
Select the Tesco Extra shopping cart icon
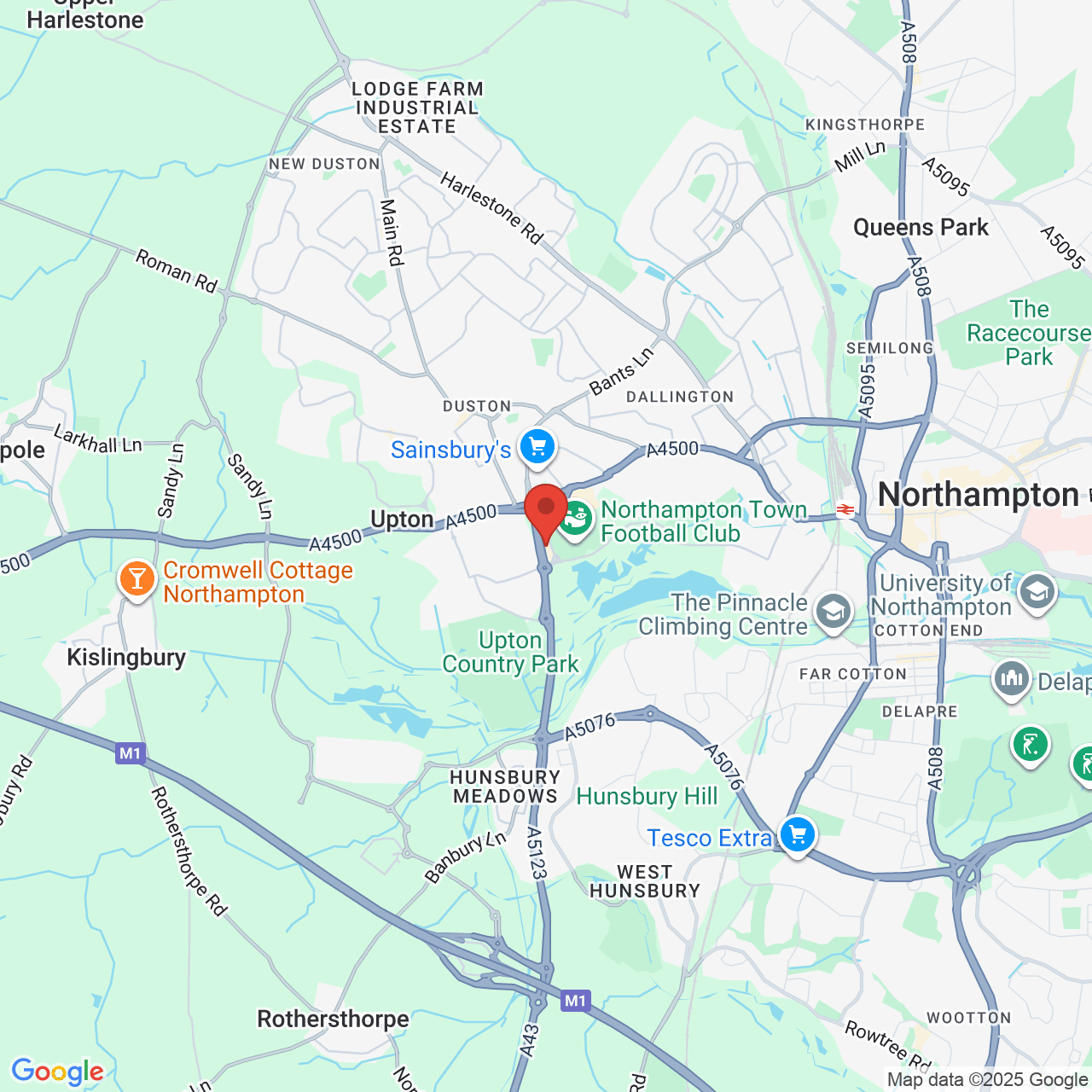coord(797,835)
